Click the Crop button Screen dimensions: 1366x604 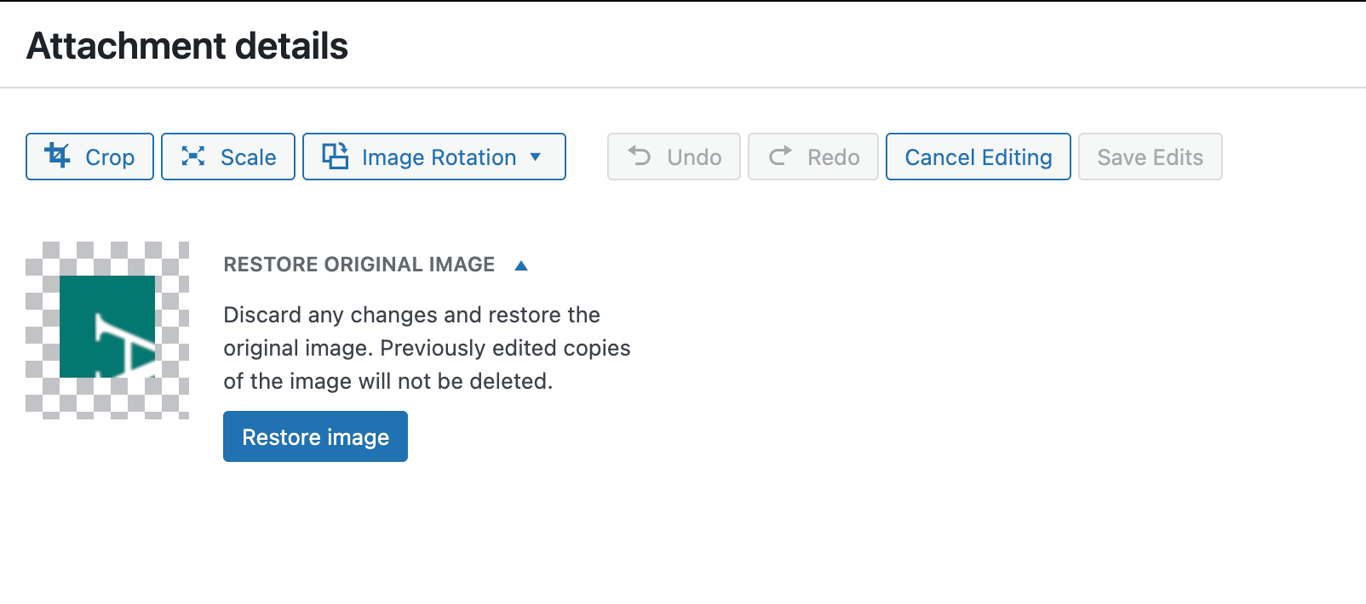point(89,156)
